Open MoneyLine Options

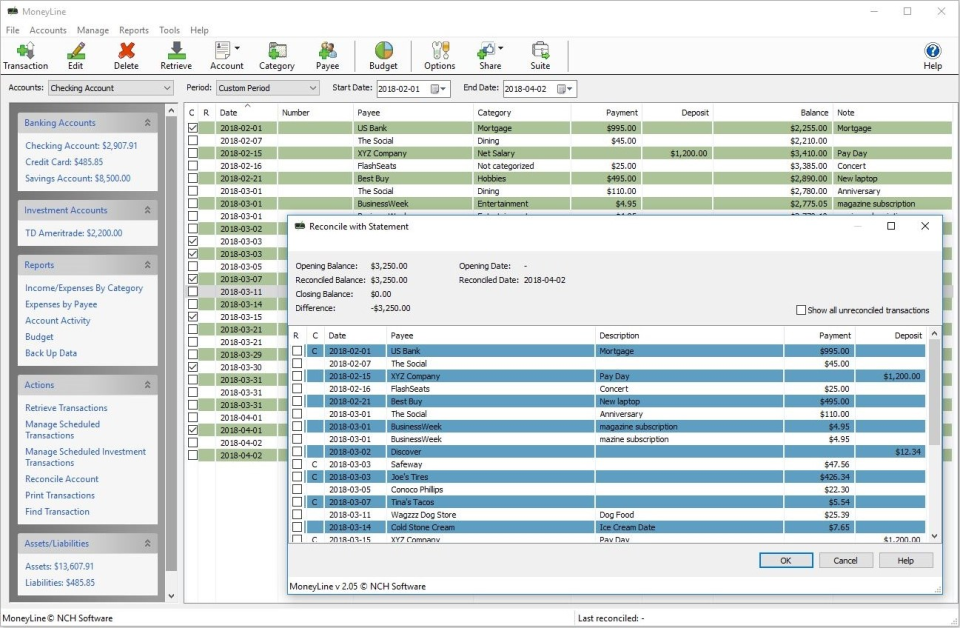tap(438, 54)
